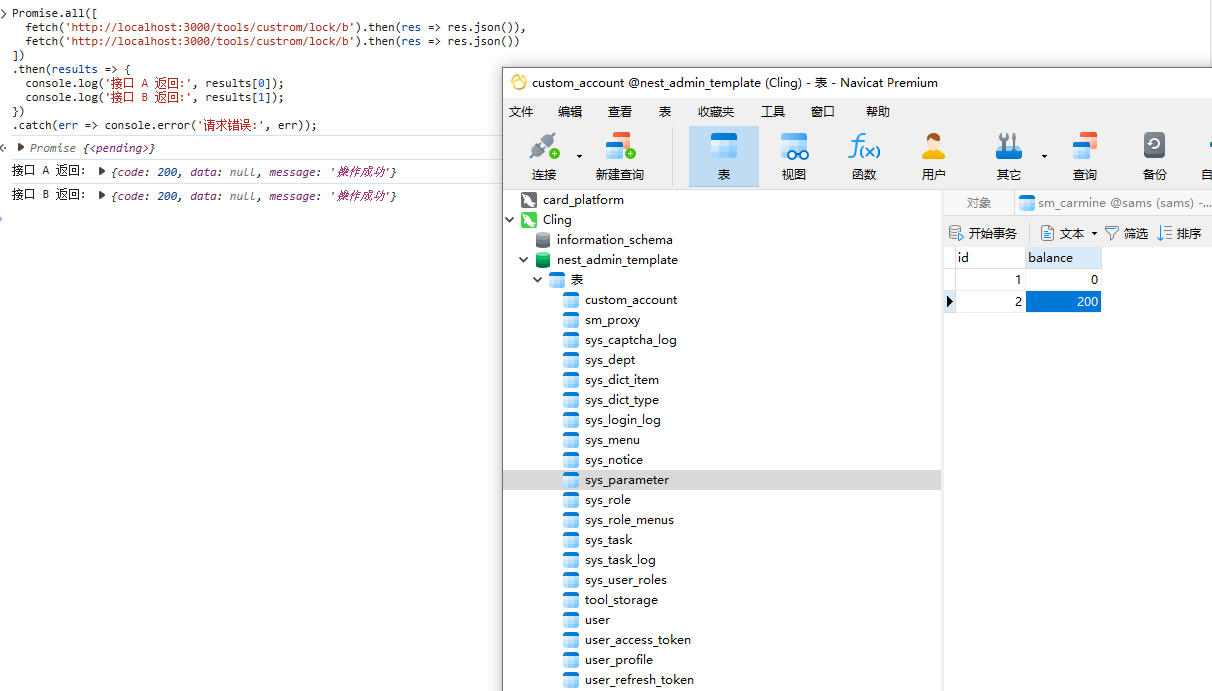Open the 编辑 menu
This screenshot has height=691, width=1212.
pos(570,112)
